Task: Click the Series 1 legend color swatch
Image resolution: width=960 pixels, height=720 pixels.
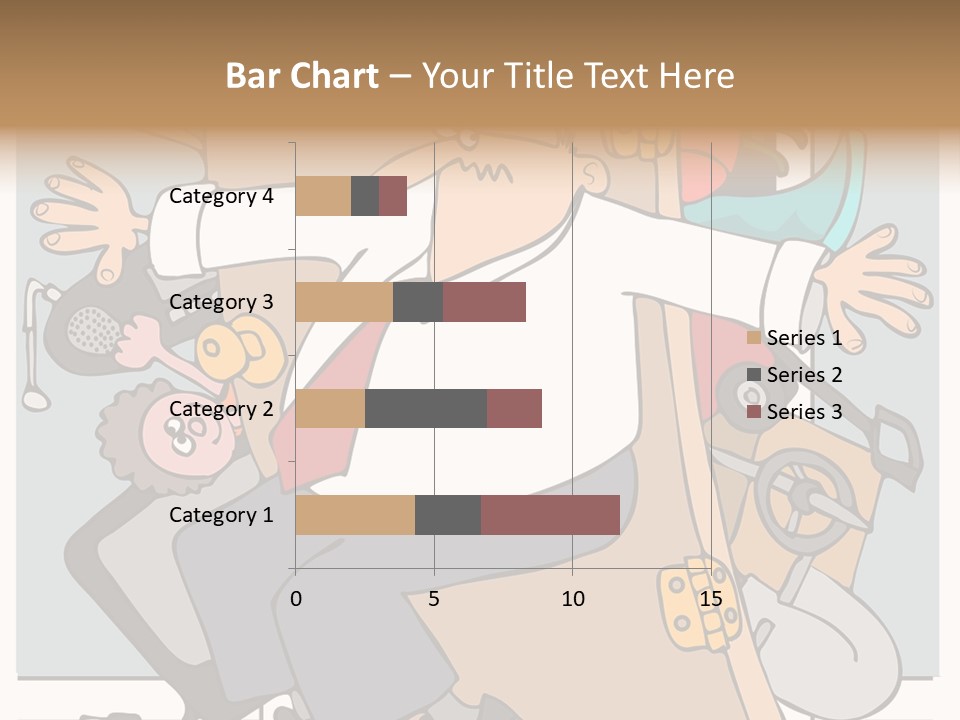Action: click(753, 338)
